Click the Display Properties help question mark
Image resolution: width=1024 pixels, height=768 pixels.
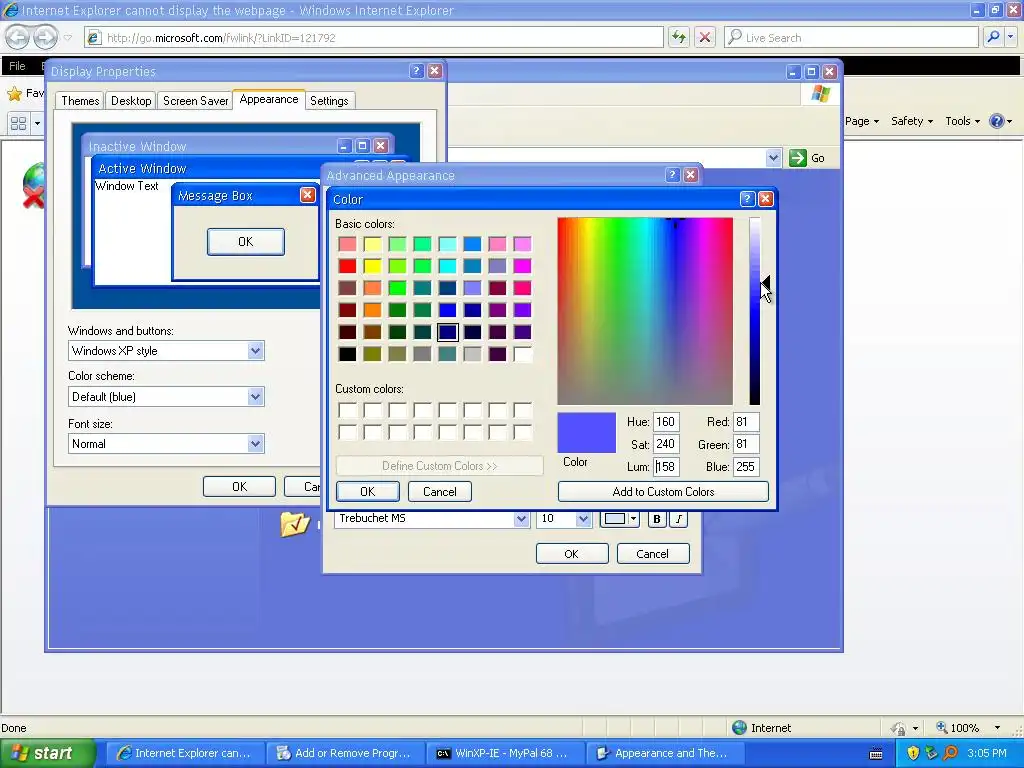416,71
